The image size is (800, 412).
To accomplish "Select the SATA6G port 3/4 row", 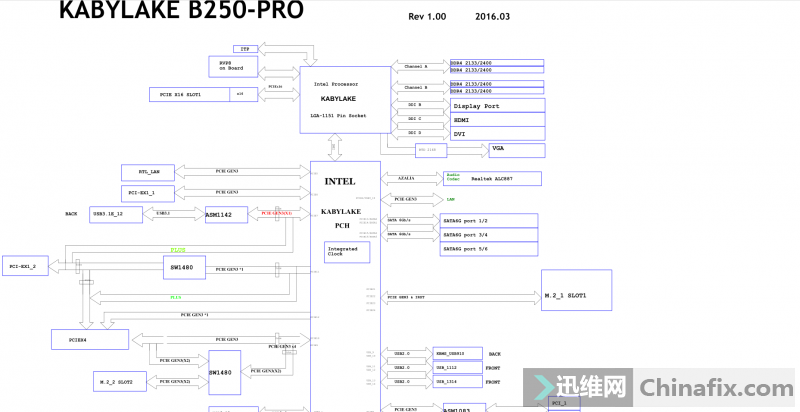I will click(x=489, y=235).
